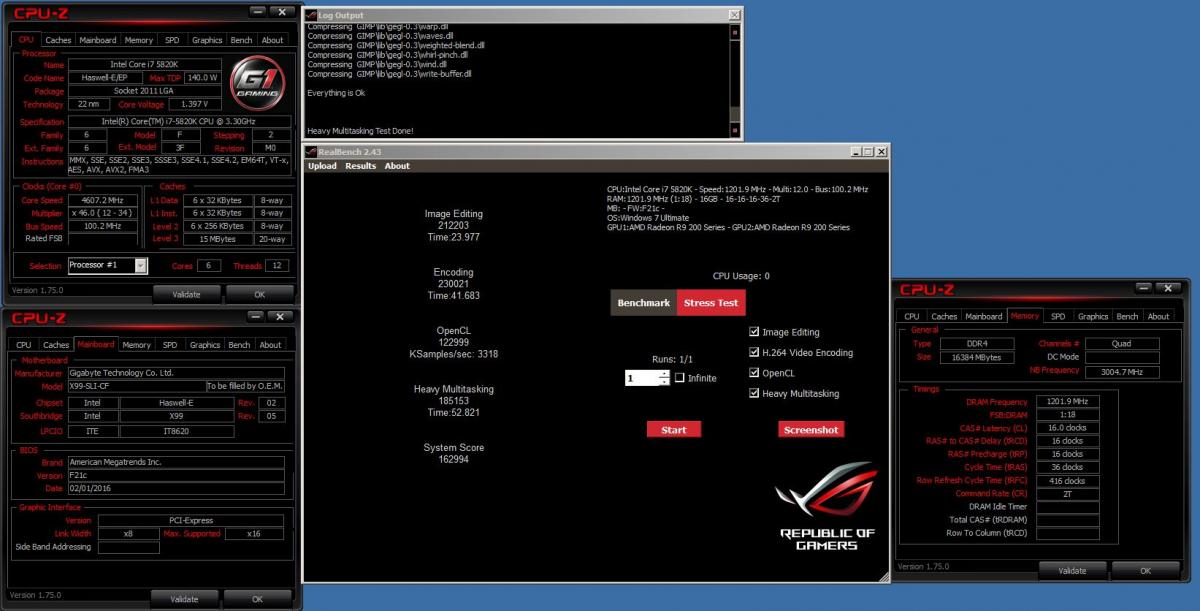The image size is (1200, 611).
Task: Open Graphics tab in the CPU-Z processor window
Action: click(207, 40)
